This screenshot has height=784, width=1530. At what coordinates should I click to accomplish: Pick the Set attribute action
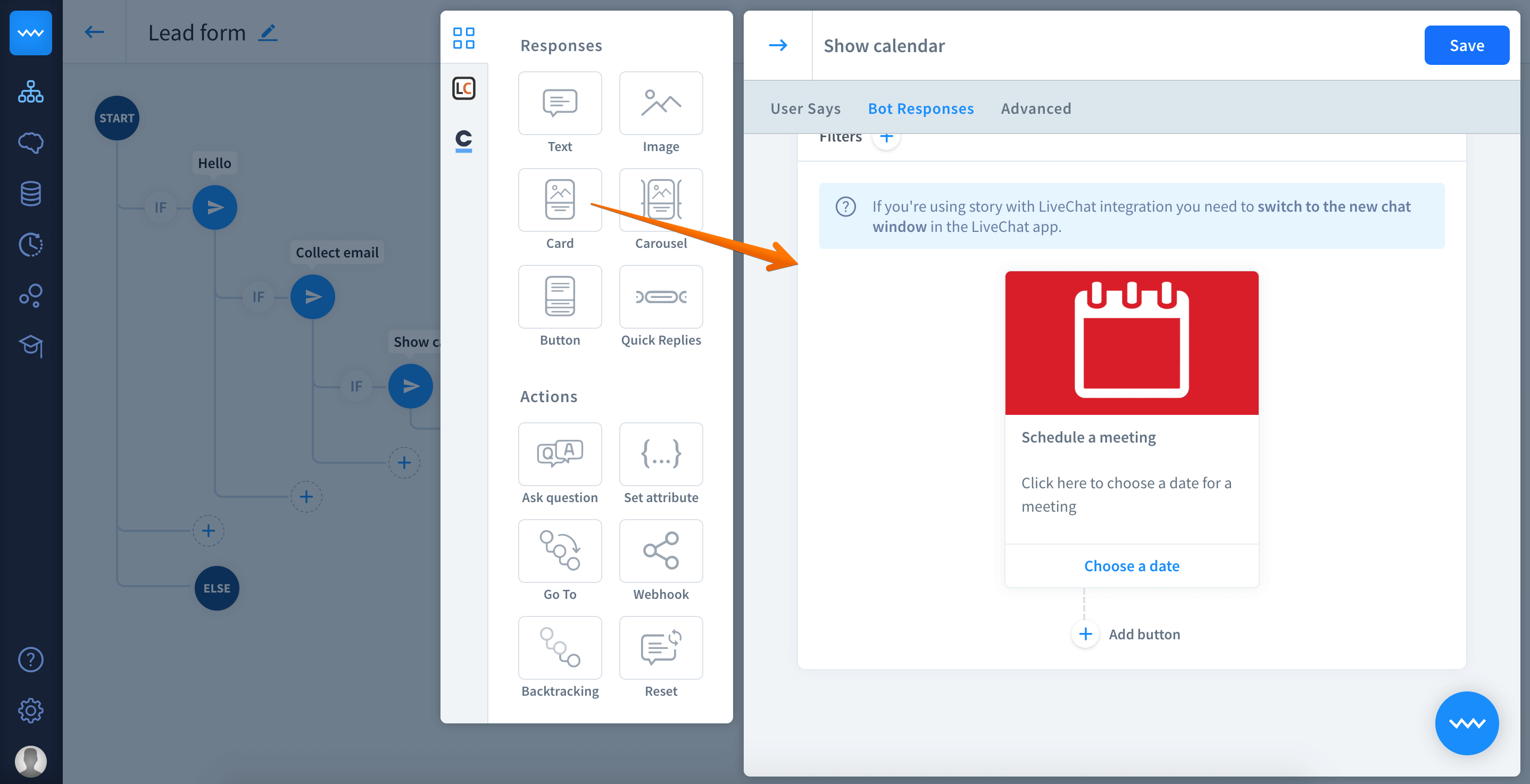(661, 454)
